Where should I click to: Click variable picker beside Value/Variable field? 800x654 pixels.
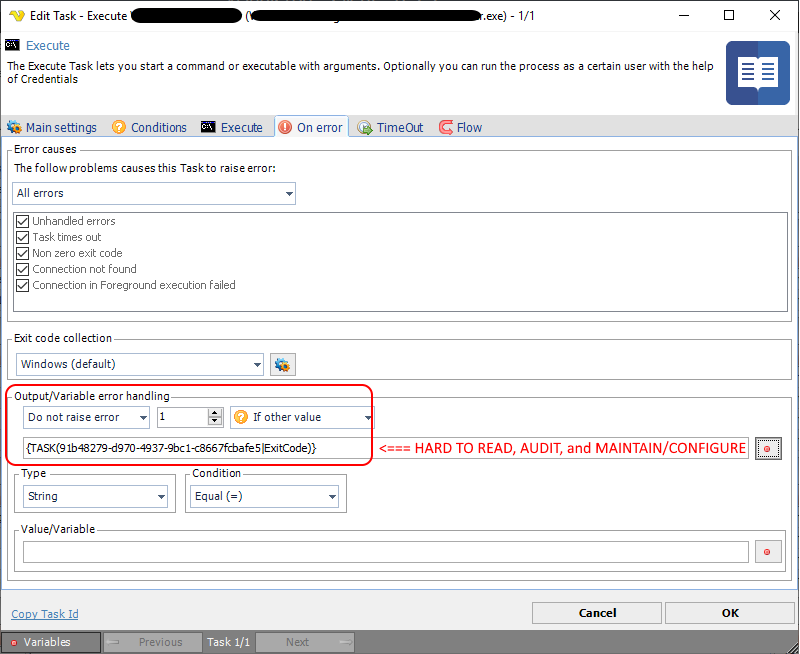[768, 552]
